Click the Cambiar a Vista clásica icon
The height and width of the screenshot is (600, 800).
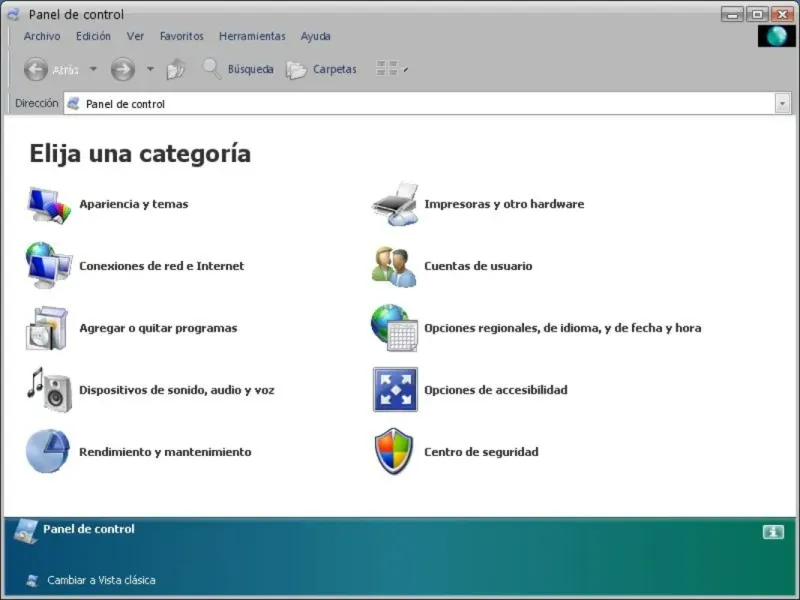[33, 580]
